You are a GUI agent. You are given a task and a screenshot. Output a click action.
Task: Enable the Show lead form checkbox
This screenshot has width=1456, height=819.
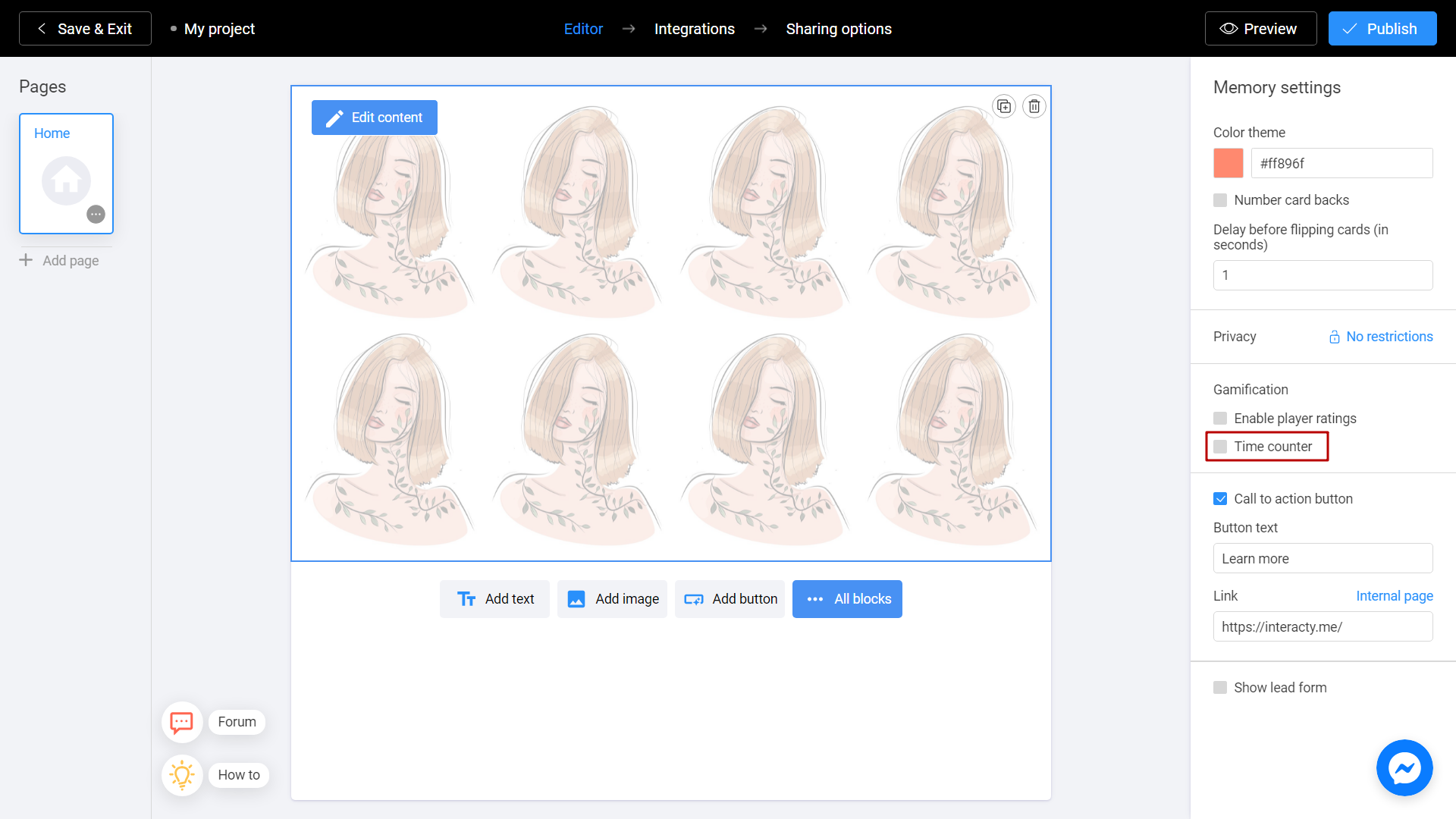pyautogui.click(x=1220, y=687)
